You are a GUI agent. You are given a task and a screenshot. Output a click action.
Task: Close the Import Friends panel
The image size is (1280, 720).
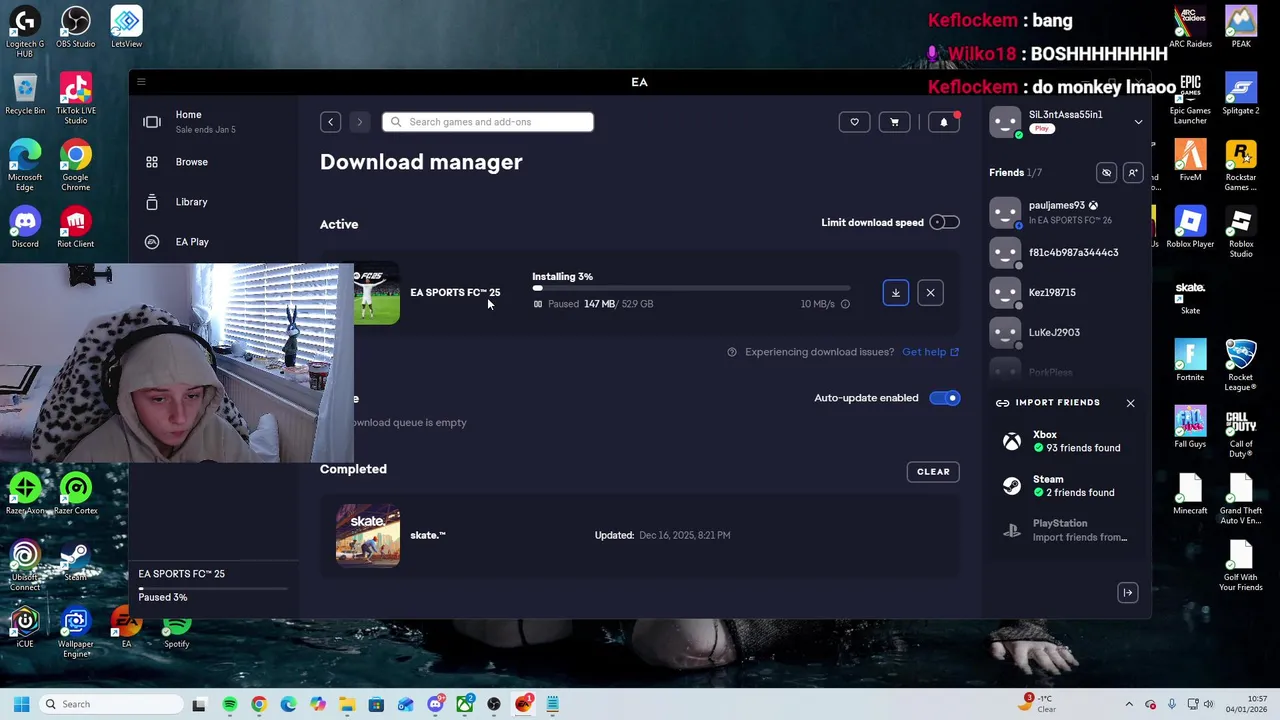click(x=1130, y=403)
